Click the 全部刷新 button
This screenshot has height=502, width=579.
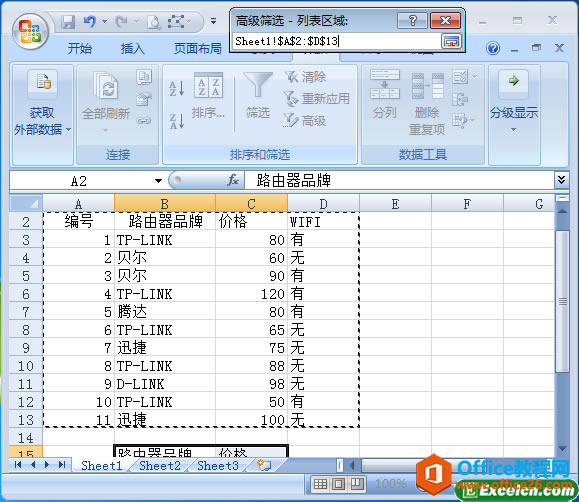click(106, 103)
